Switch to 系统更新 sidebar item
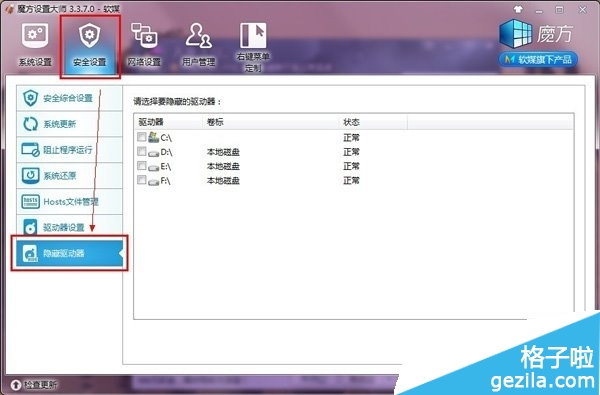The width and height of the screenshot is (600, 395). point(69,124)
